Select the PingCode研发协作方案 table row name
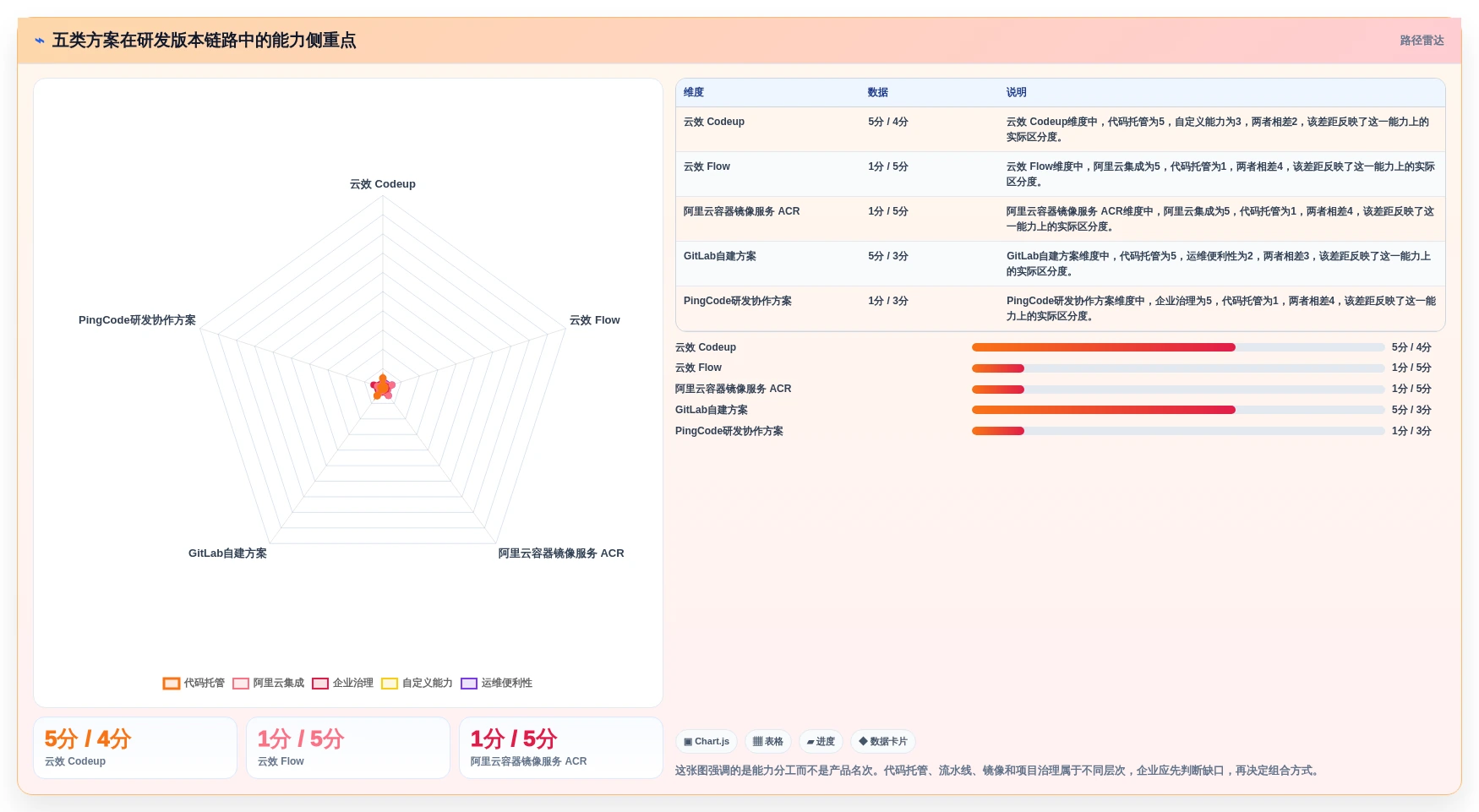This screenshot has width=1479, height=812. point(738,301)
